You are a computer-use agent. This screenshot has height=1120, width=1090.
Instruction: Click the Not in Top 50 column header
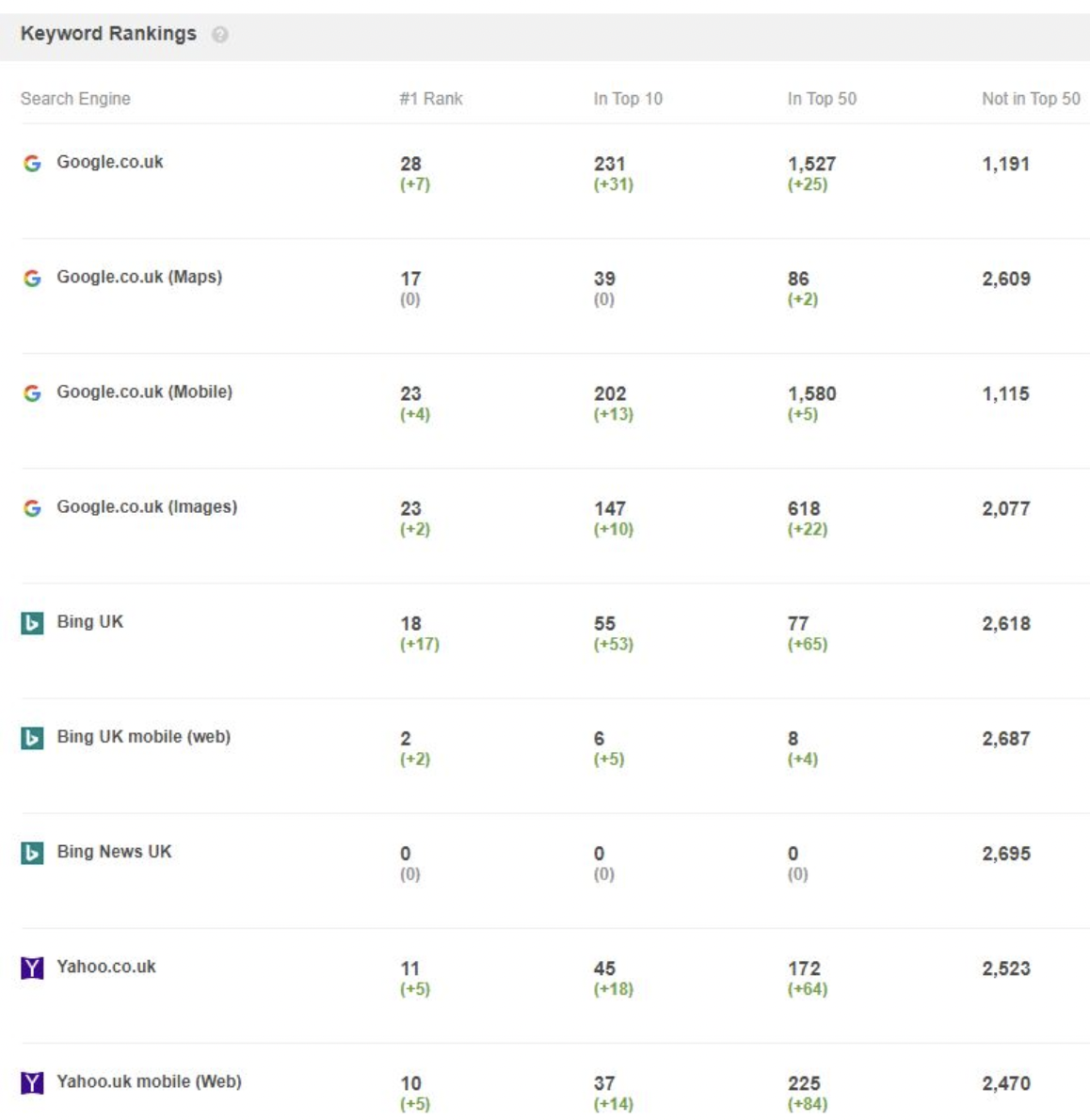[1030, 99]
